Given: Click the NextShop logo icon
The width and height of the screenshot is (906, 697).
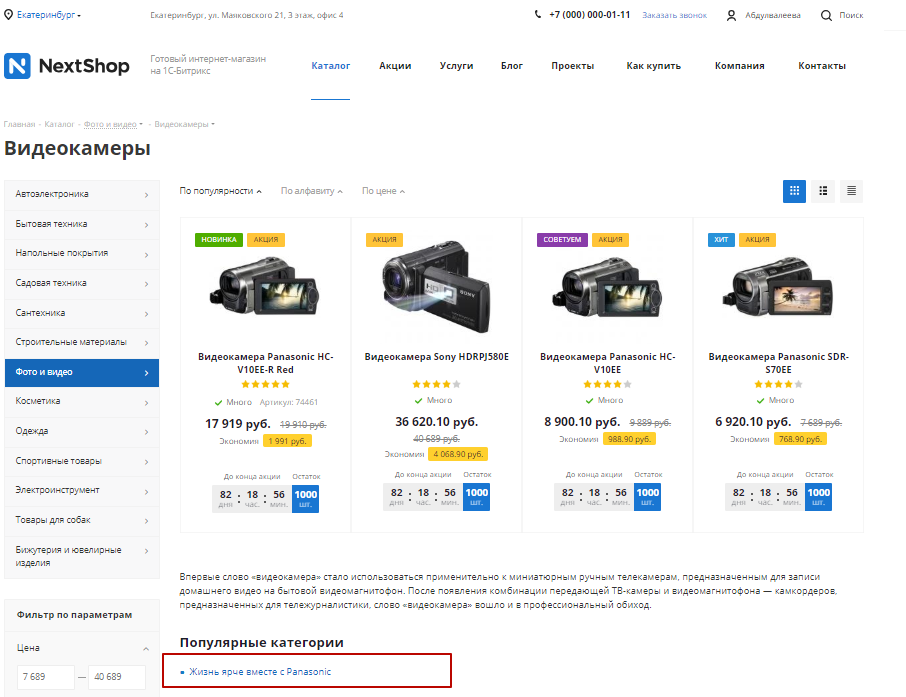Looking at the screenshot, I should point(17,66).
